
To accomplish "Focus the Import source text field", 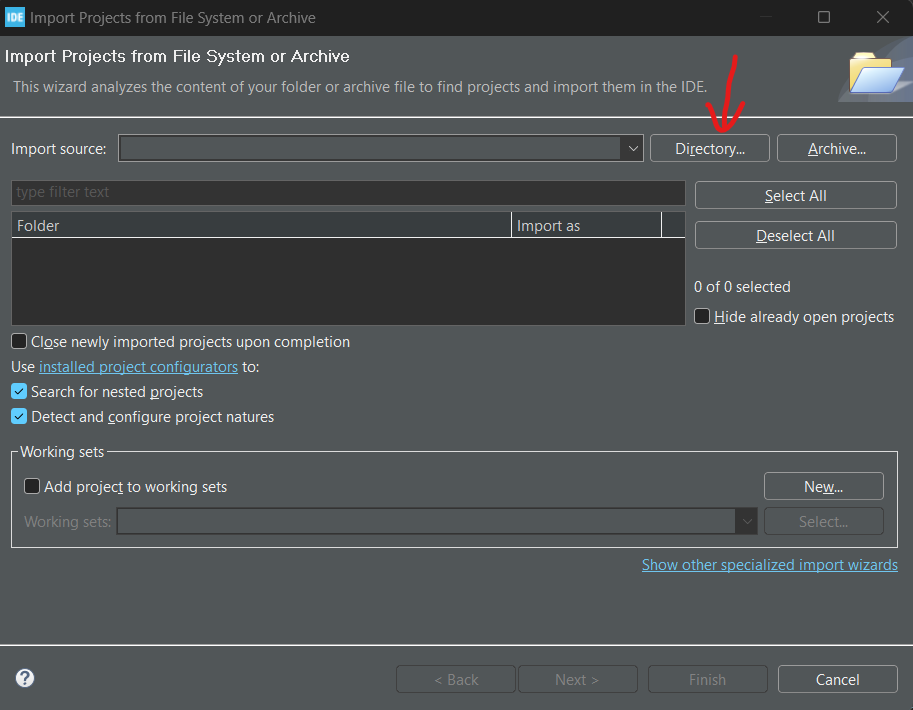I will (370, 149).
